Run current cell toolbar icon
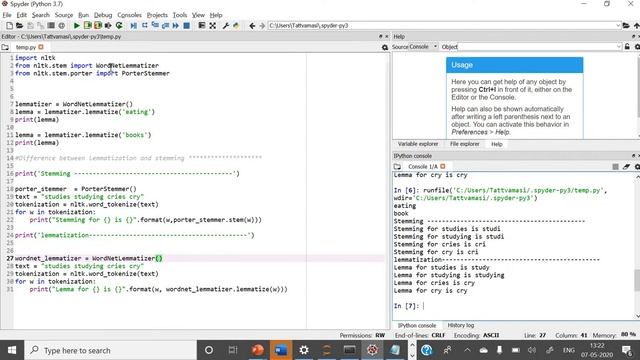 [x=87, y=26]
